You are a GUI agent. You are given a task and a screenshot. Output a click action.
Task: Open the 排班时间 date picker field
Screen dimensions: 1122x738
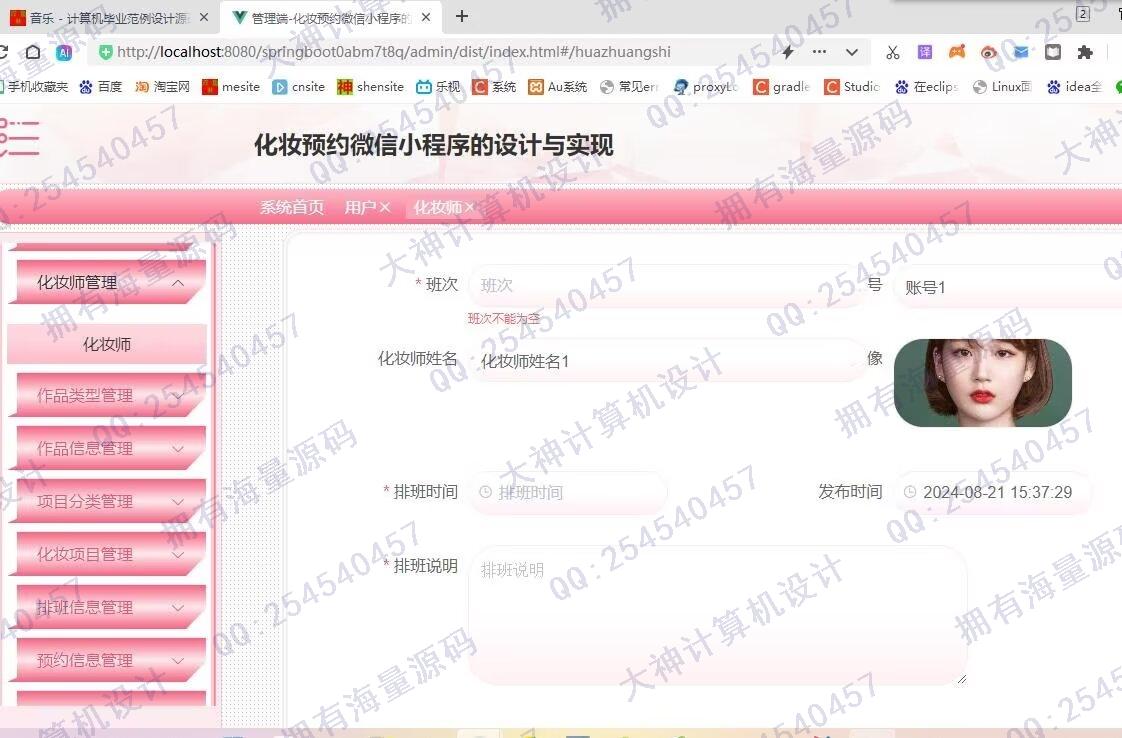click(568, 492)
